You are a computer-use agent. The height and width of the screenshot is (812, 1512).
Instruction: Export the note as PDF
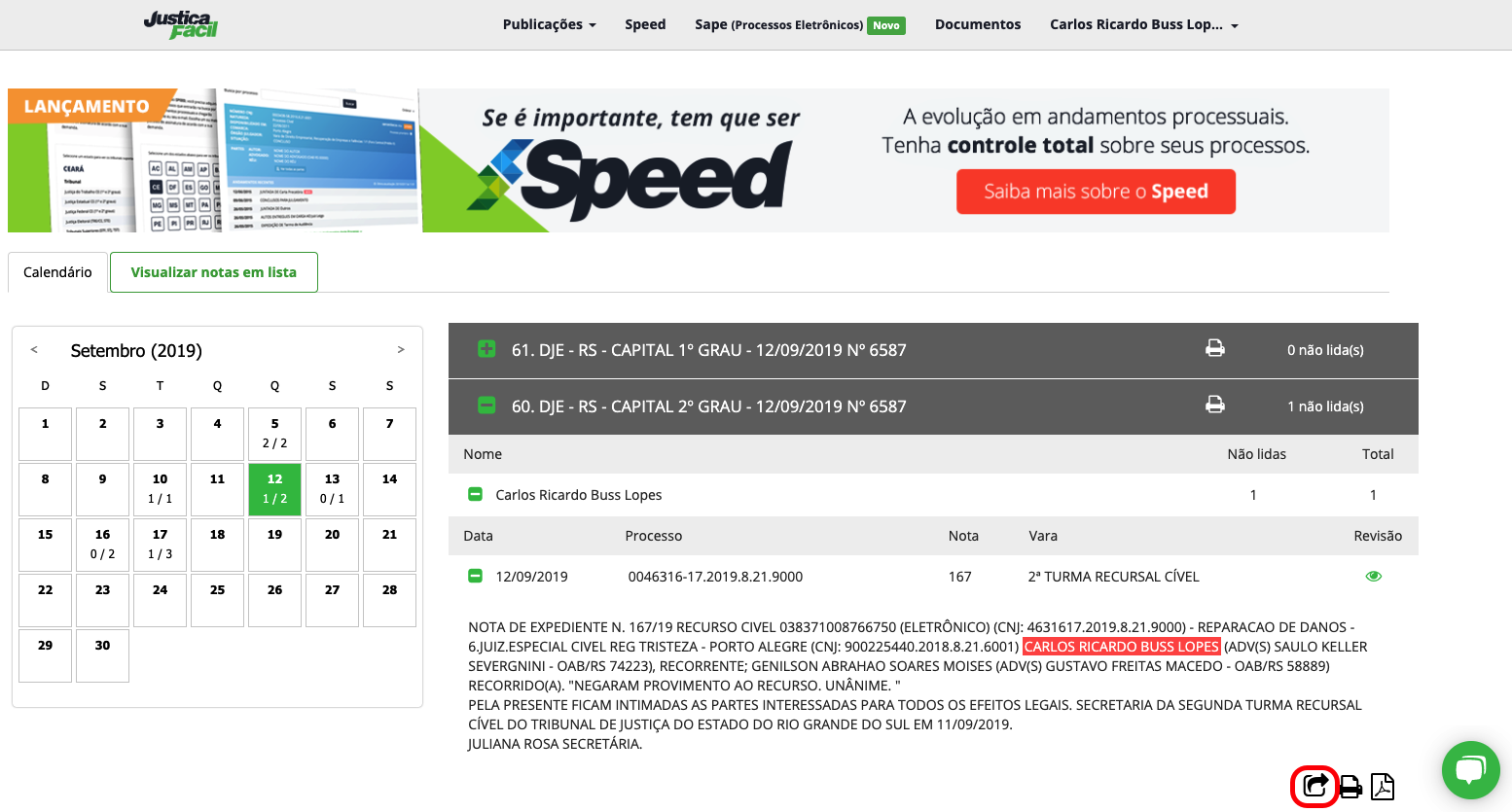click(x=1383, y=786)
